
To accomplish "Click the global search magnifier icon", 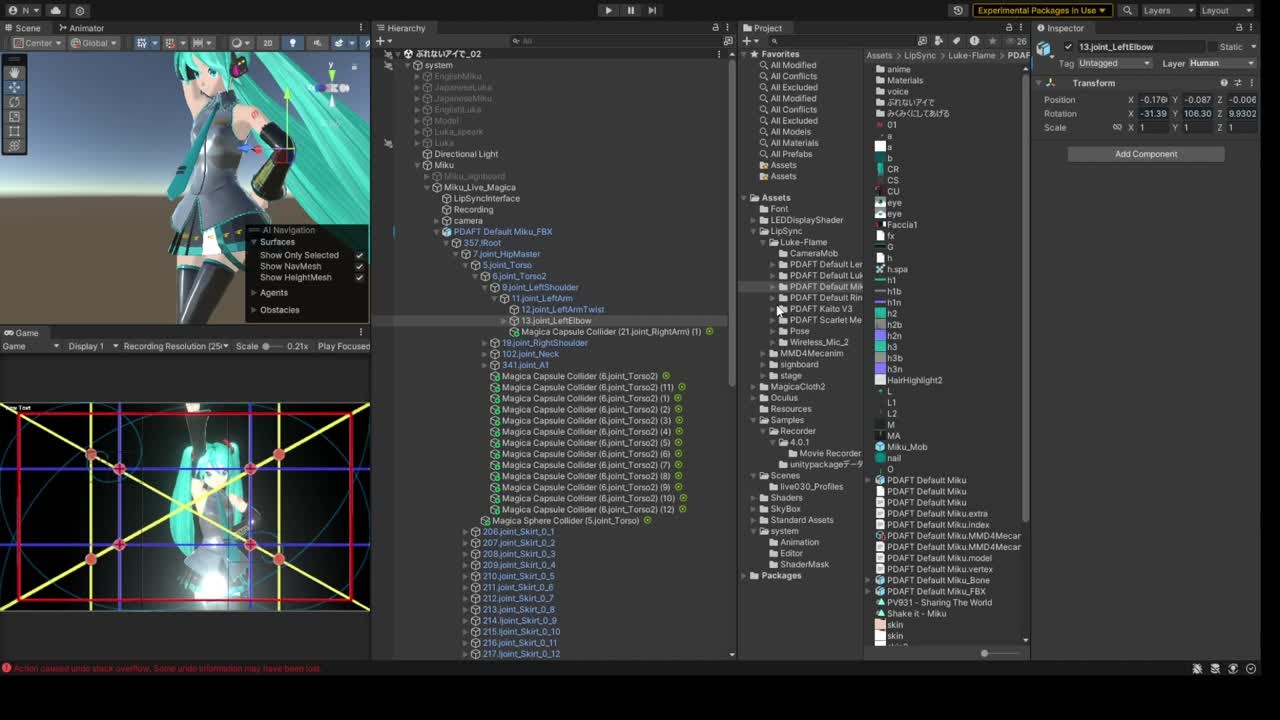I will [x=1127, y=10].
